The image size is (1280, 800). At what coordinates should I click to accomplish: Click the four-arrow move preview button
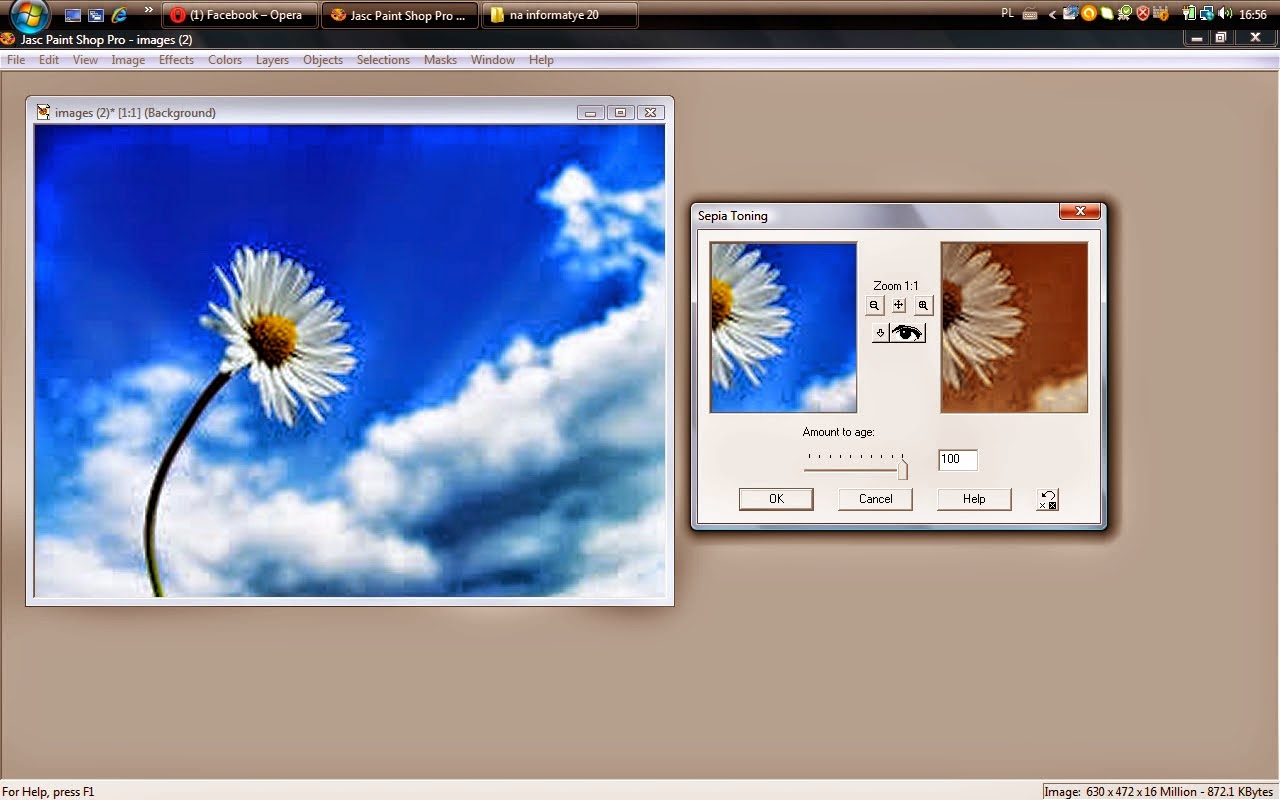(899, 306)
